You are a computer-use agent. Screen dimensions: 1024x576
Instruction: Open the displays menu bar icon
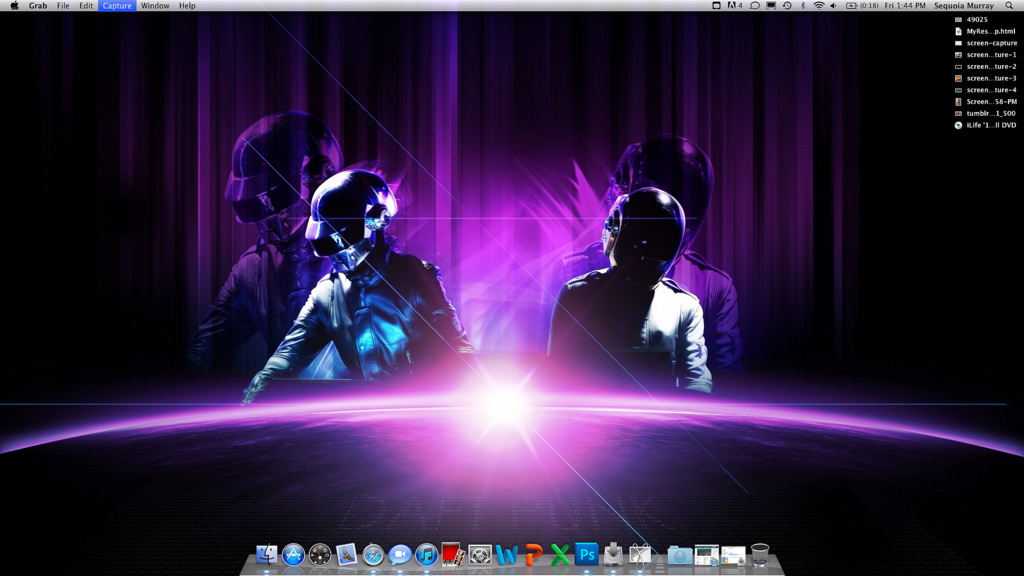[771, 5]
